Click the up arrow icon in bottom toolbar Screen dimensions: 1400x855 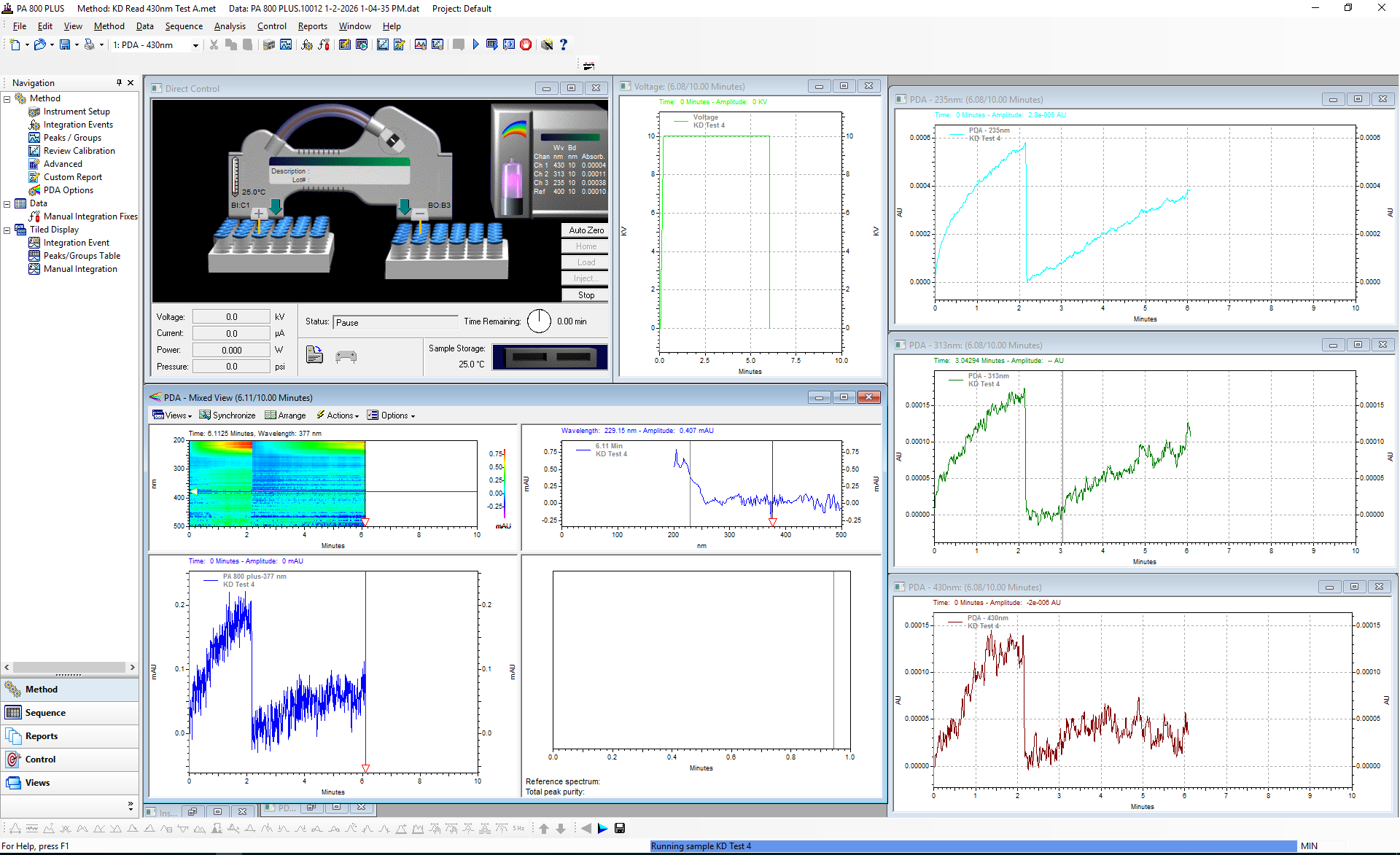[544, 828]
